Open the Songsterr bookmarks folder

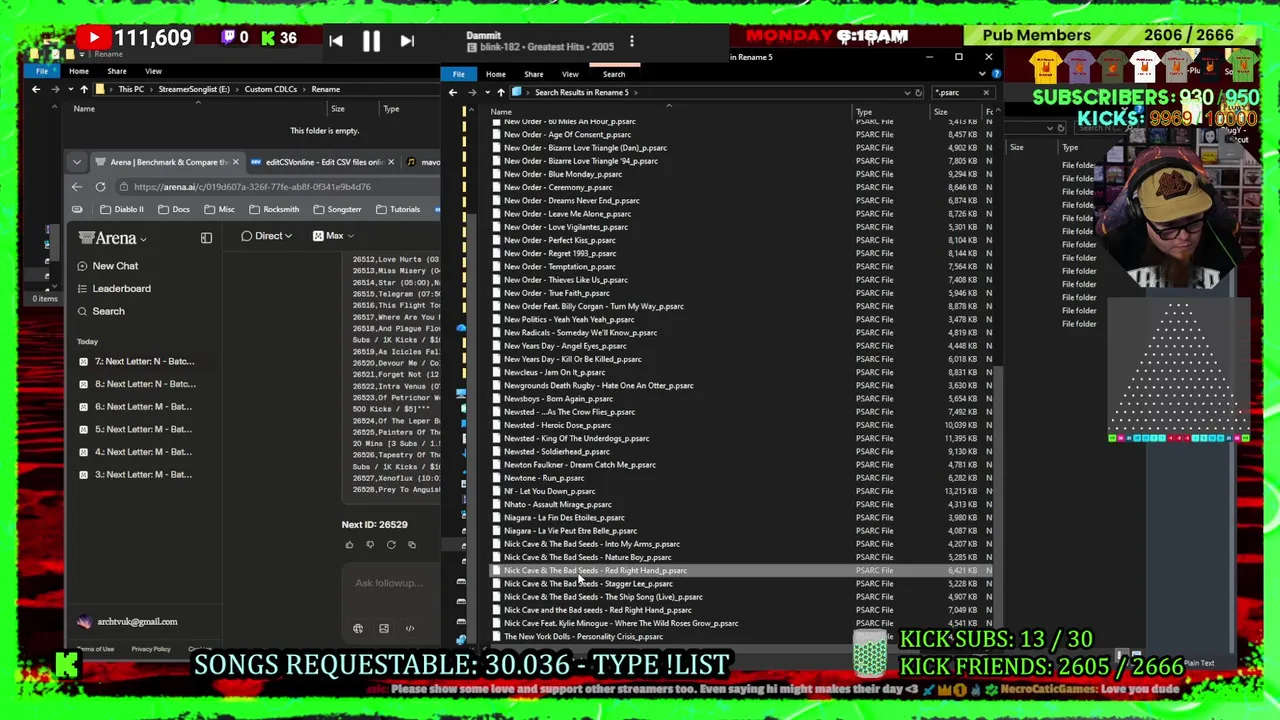337,209
